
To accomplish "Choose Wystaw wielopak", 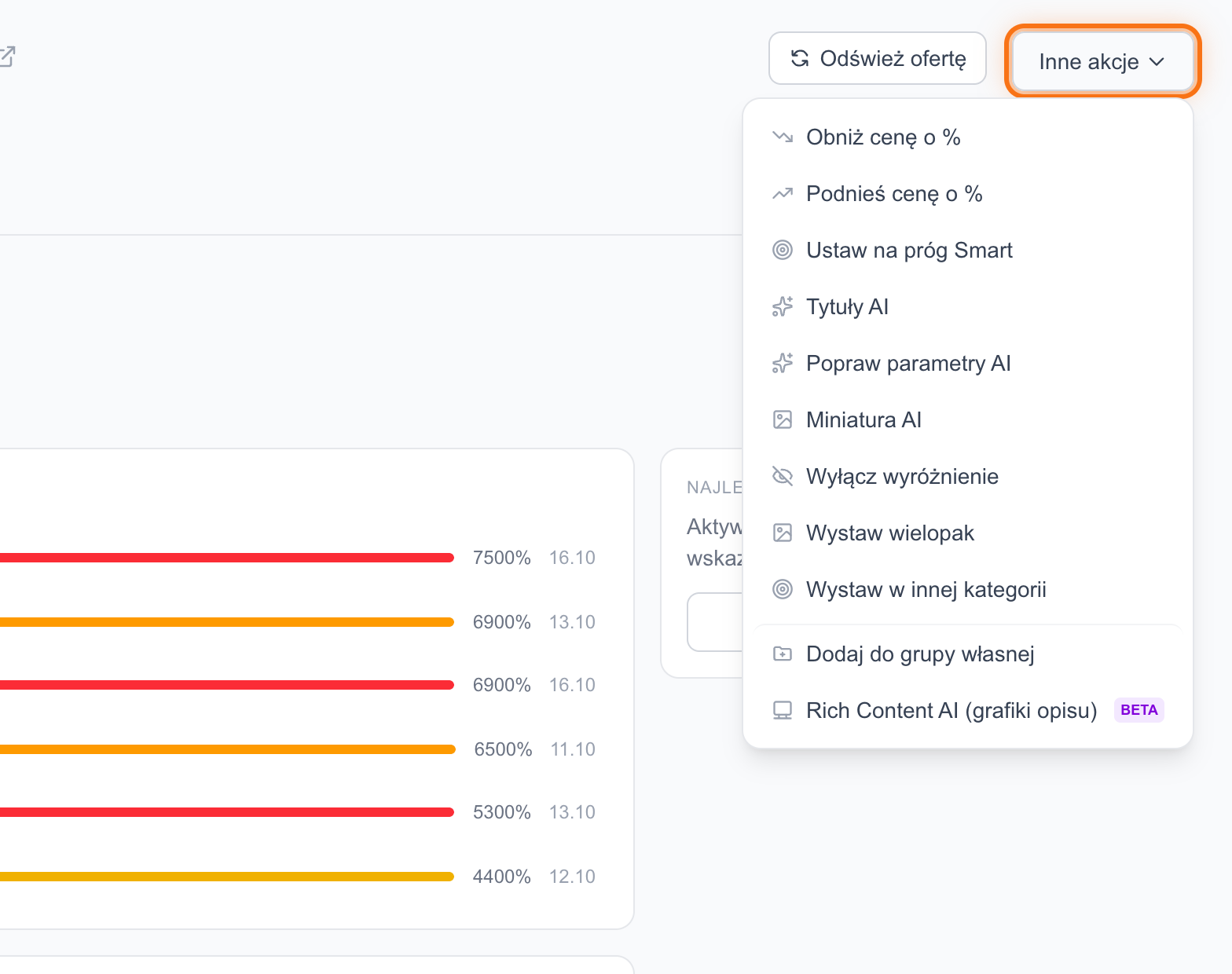I will (968, 533).
